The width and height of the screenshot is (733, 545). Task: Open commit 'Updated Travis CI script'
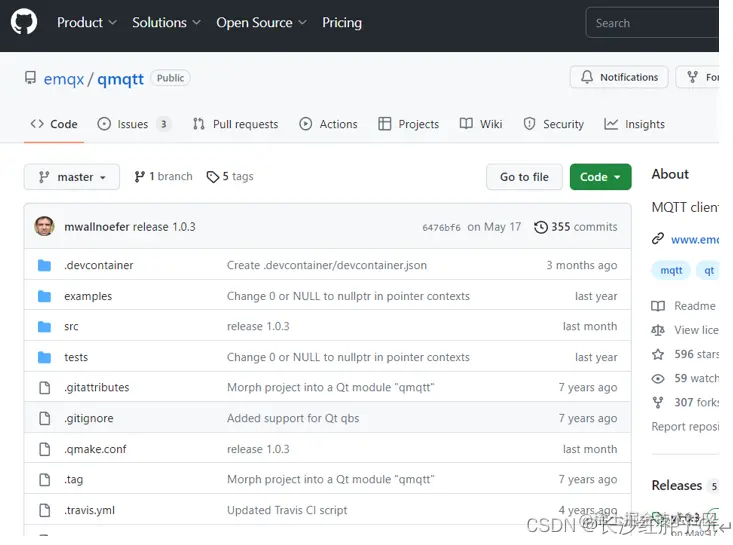click(287, 510)
